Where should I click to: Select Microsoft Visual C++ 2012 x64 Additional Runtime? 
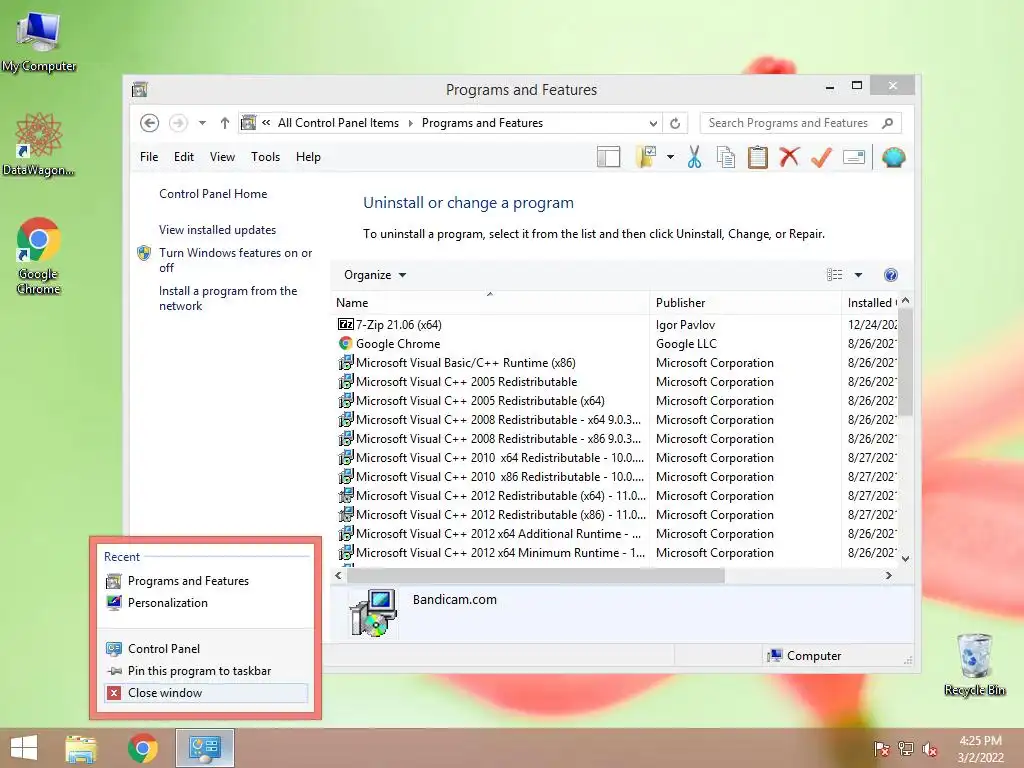tap(498, 534)
